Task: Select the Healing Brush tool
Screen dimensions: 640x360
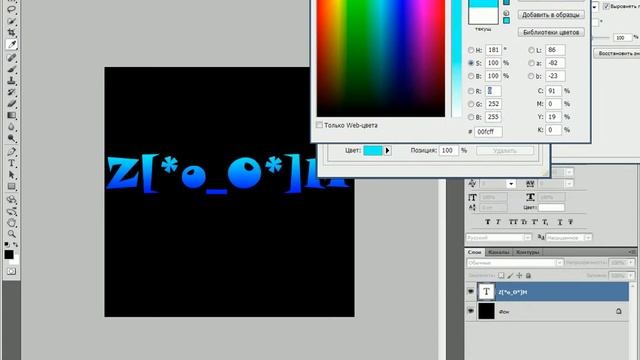Action: 11,58
